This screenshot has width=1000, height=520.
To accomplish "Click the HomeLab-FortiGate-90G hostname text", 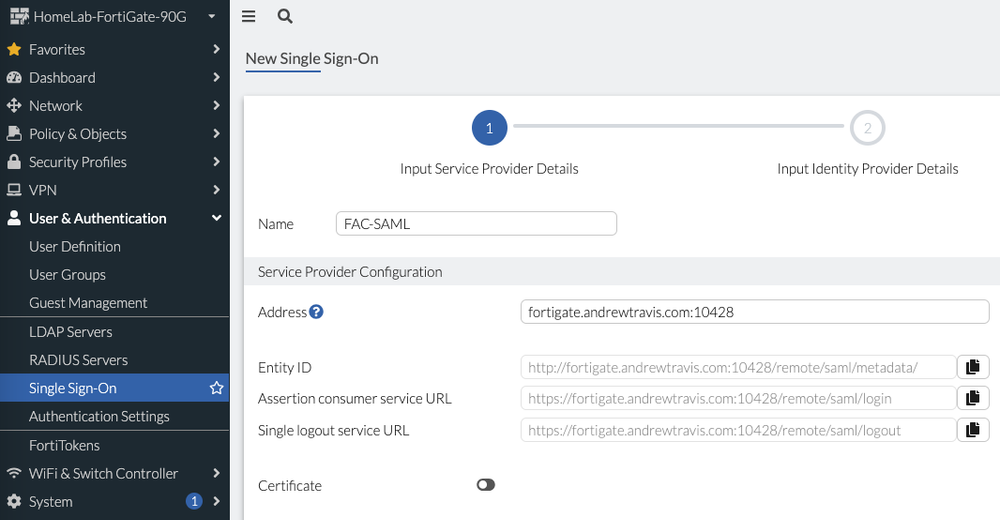I will [110, 17].
